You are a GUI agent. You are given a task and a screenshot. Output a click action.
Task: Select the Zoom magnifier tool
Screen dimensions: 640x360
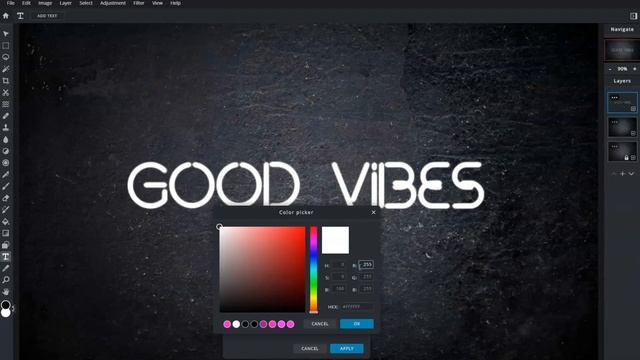[x=6, y=280]
